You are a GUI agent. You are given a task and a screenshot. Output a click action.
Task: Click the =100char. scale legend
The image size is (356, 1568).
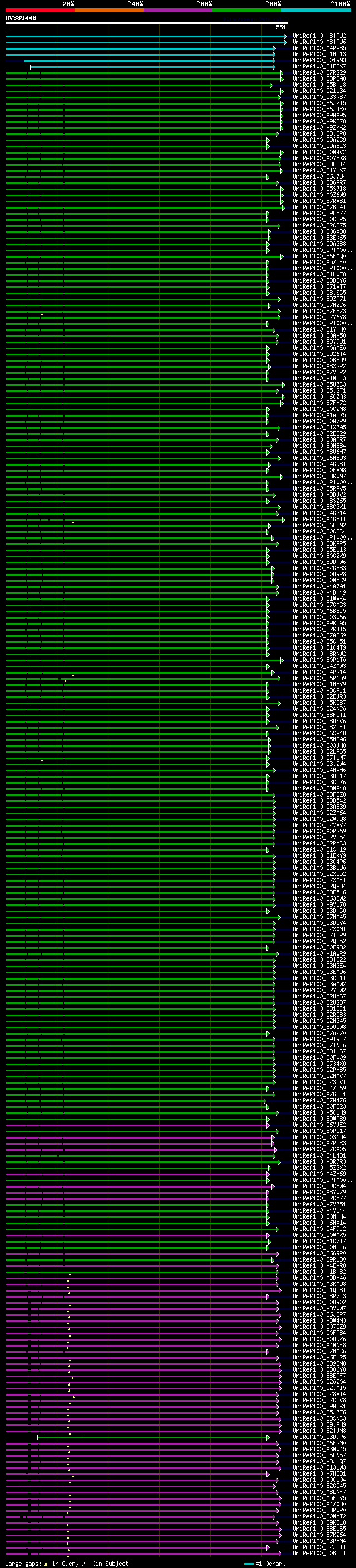coord(264,1564)
